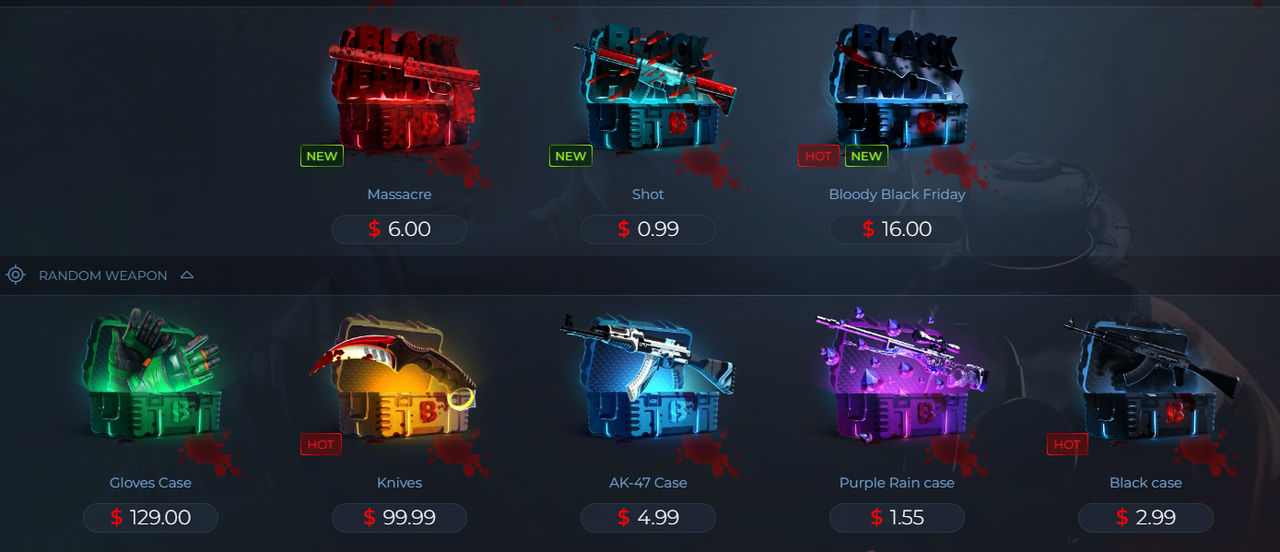The height and width of the screenshot is (552, 1280).
Task: Click the $1.55 Purple Rain price
Action: pyautogui.click(x=897, y=517)
